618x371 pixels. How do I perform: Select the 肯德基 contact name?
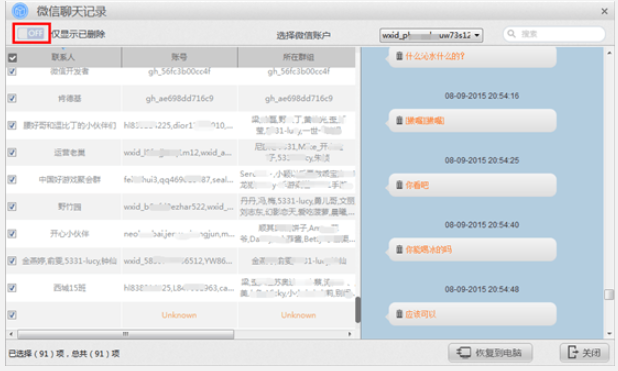[70, 98]
